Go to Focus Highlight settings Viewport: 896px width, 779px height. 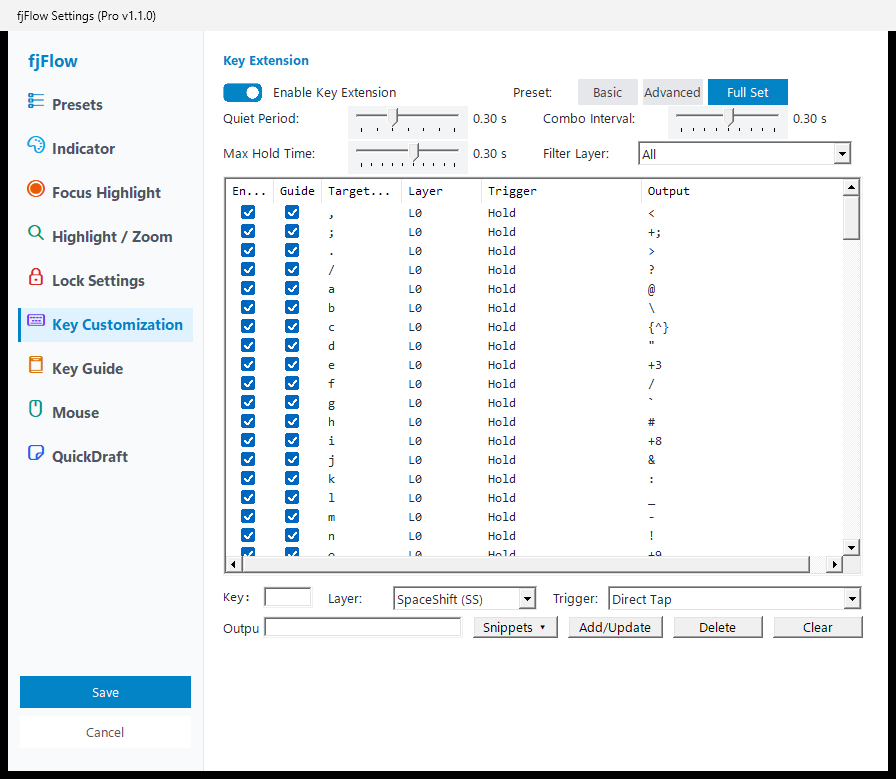pyautogui.click(x=106, y=193)
